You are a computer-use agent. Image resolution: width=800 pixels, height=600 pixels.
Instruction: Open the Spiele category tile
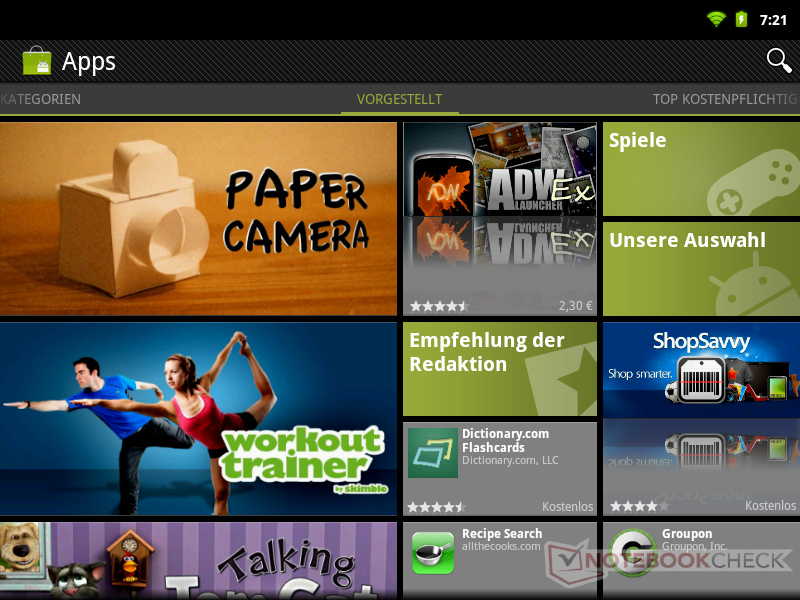[702, 169]
